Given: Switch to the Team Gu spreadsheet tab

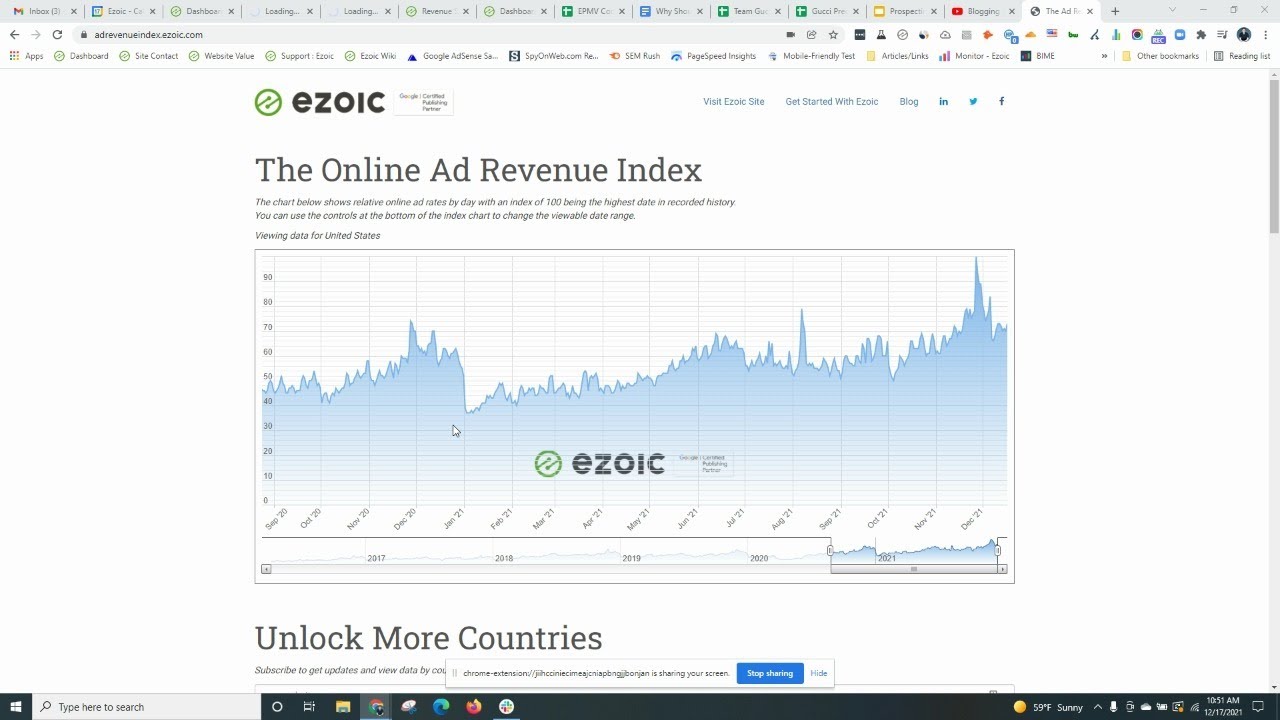Looking at the screenshot, I should pyautogui.click(x=748, y=11).
